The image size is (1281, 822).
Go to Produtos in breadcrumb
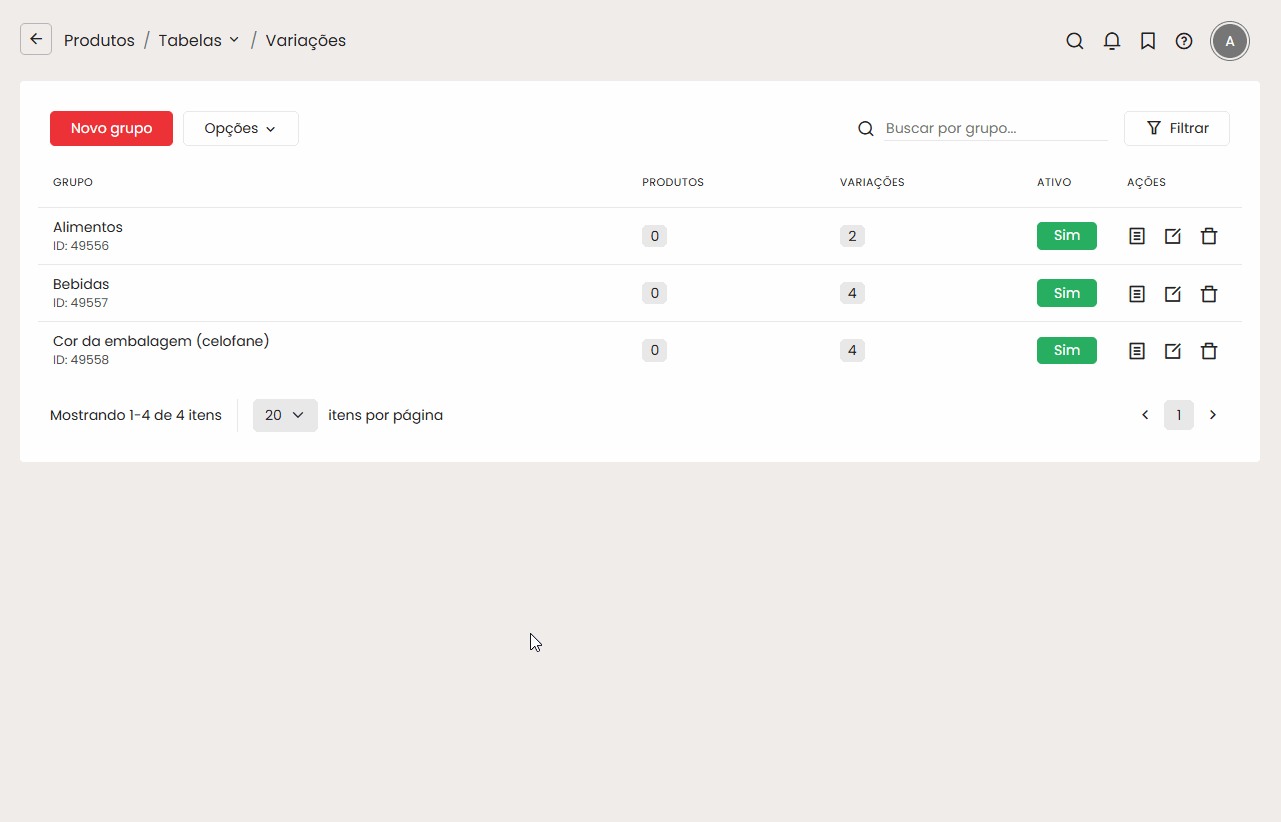pyautogui.click(x=99, y=41)
